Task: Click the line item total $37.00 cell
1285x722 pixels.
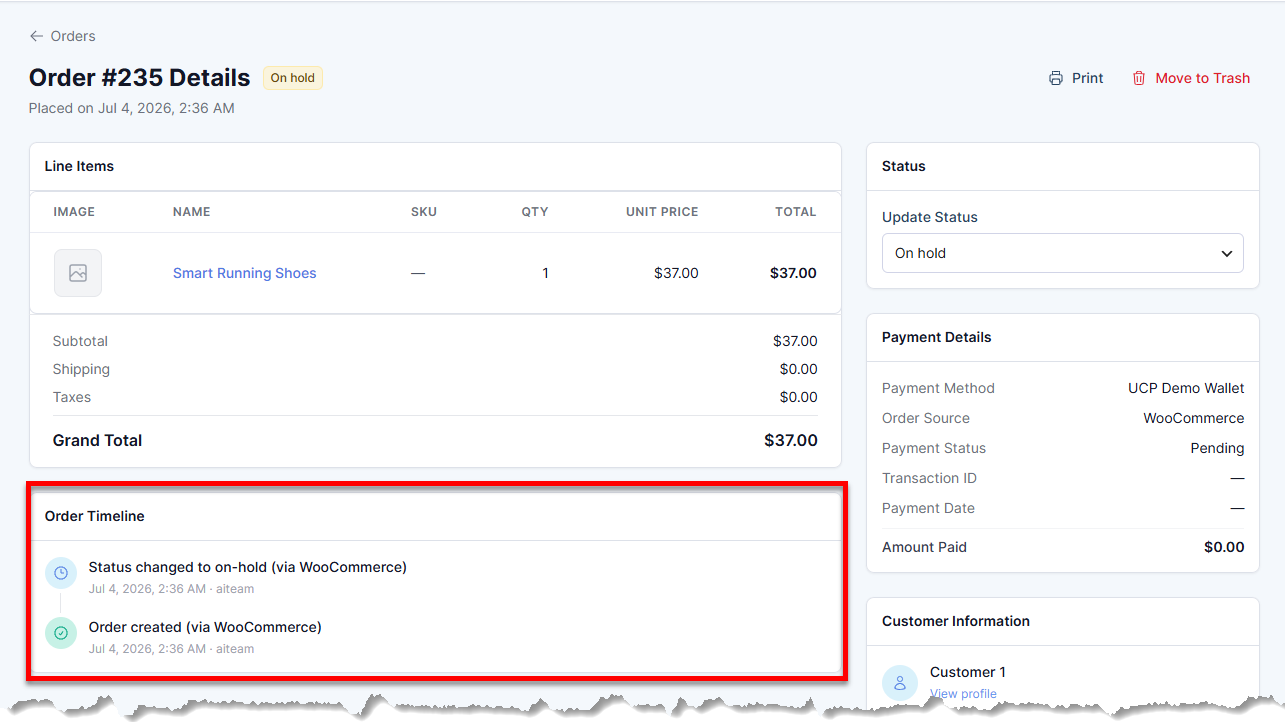Action: click(x=793, y=273)
